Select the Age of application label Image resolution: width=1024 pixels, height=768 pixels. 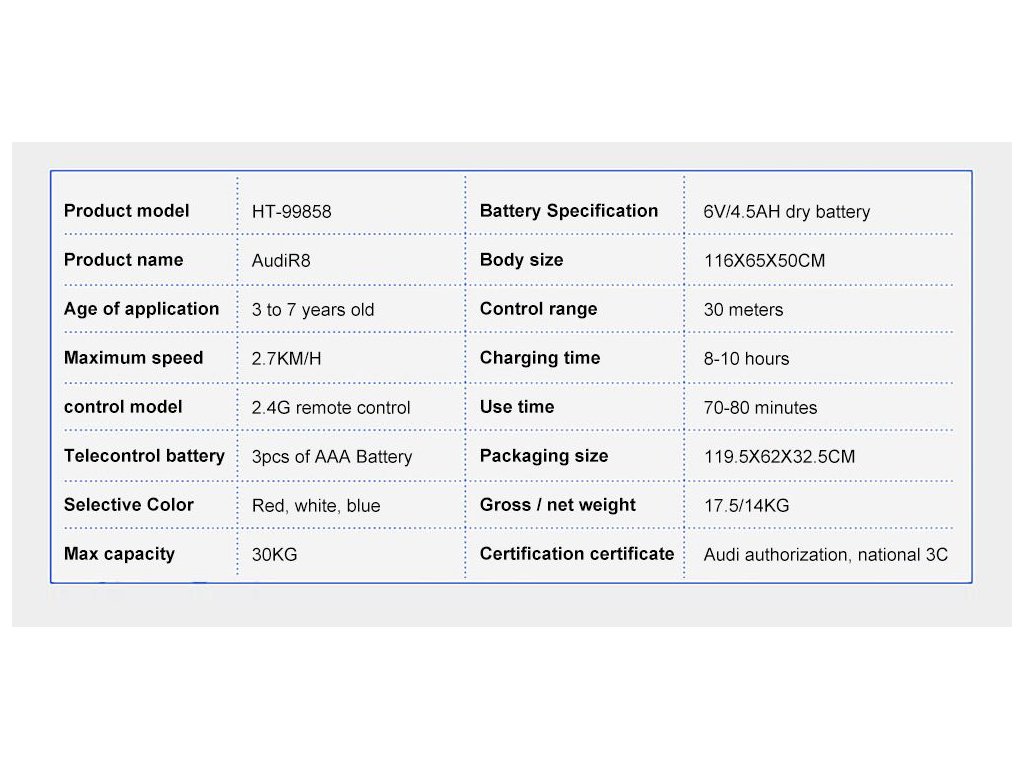[142, 309]
